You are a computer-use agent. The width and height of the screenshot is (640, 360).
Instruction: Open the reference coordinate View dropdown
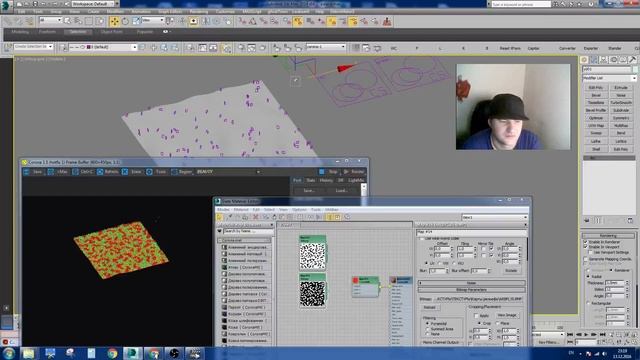(152, 20)
